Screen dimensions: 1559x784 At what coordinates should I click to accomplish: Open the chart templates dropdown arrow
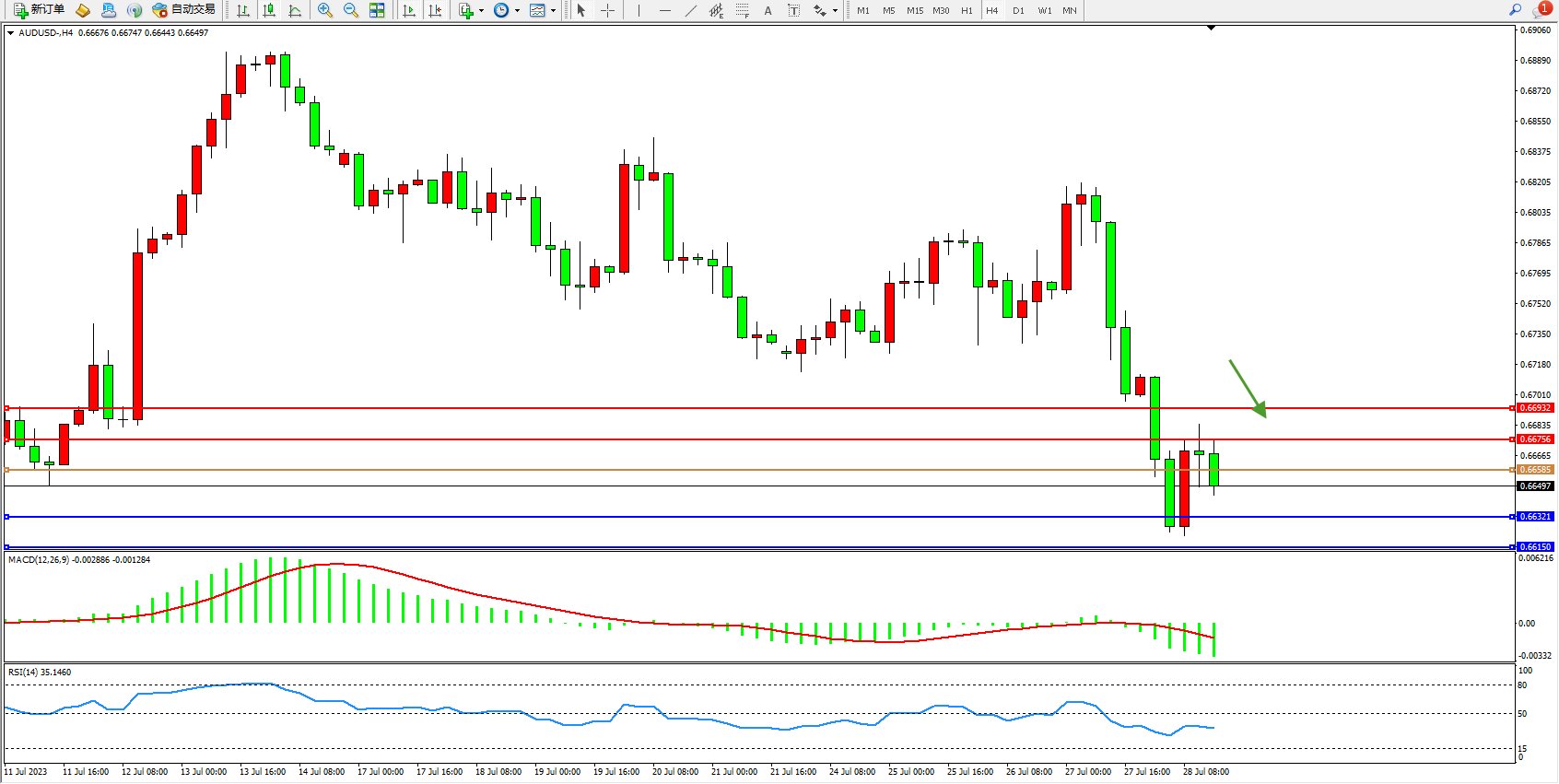tap(553, 11)
